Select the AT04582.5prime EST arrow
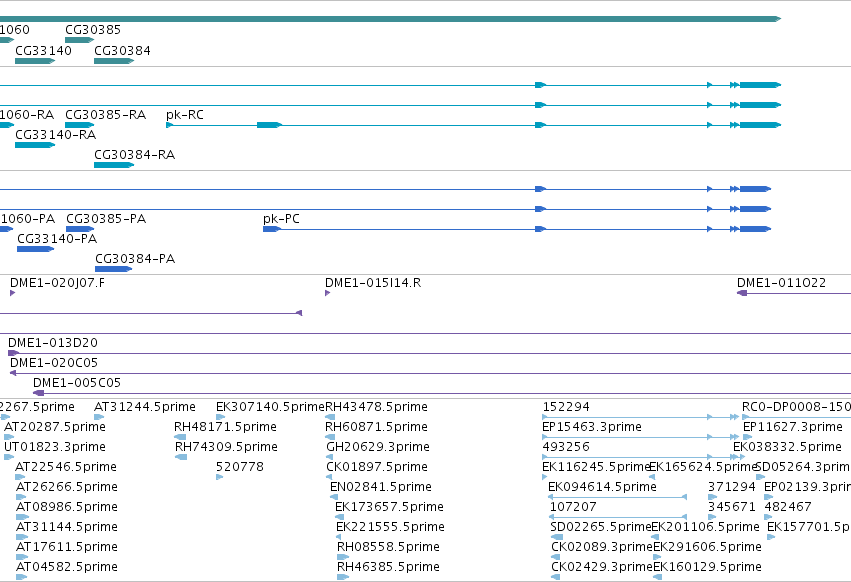This screenshot has width=851, height=582. (22, 577)
